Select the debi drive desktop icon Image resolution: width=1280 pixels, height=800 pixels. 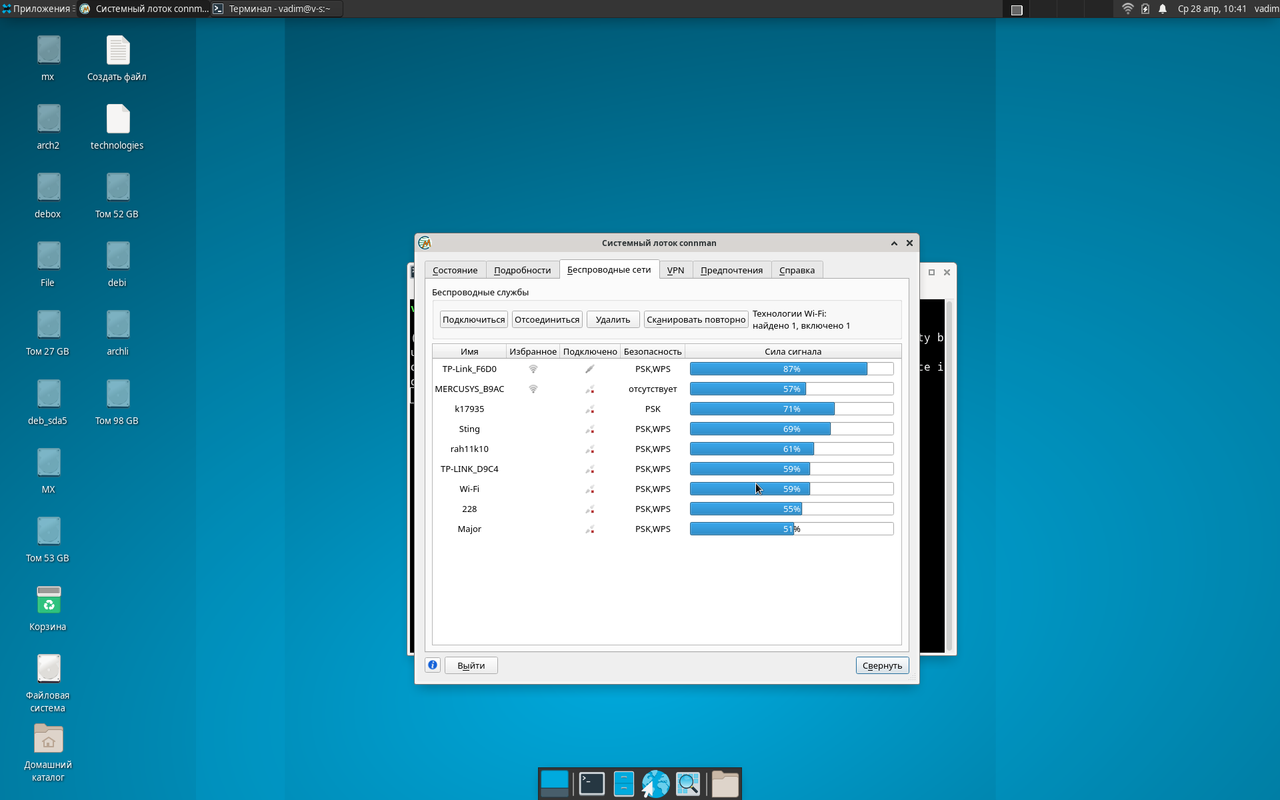coord(117,257)
